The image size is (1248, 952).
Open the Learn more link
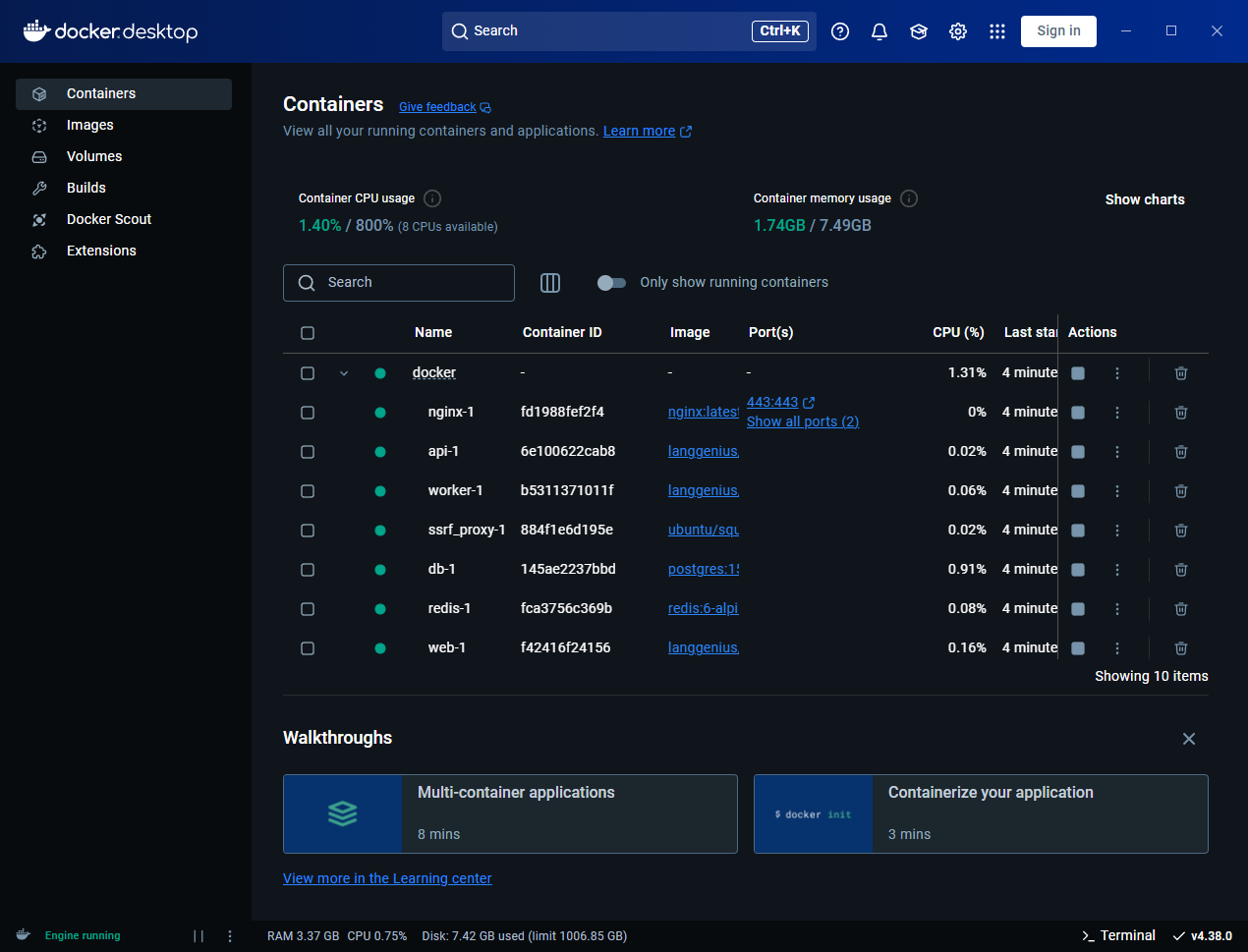(639, 132)
